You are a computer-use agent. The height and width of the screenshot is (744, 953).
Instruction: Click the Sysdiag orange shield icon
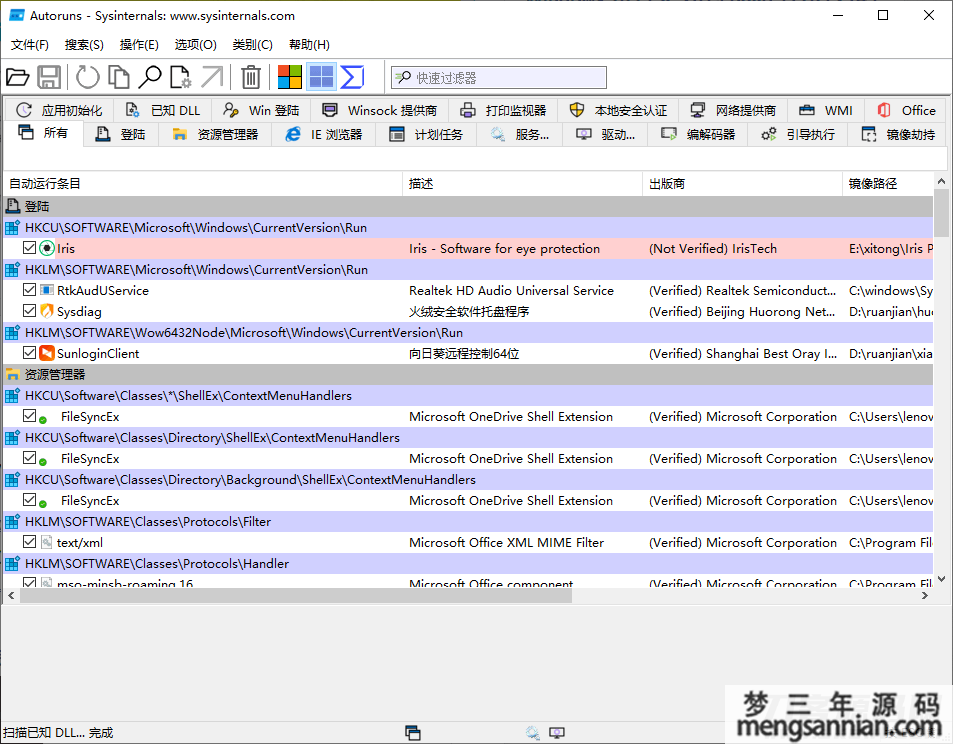(47, 311)
